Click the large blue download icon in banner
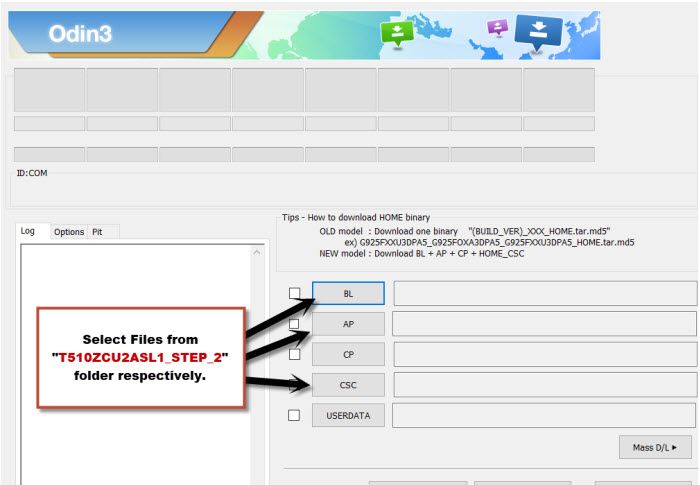This screenshot has width=700, height=485. click(x=538, y=31)
